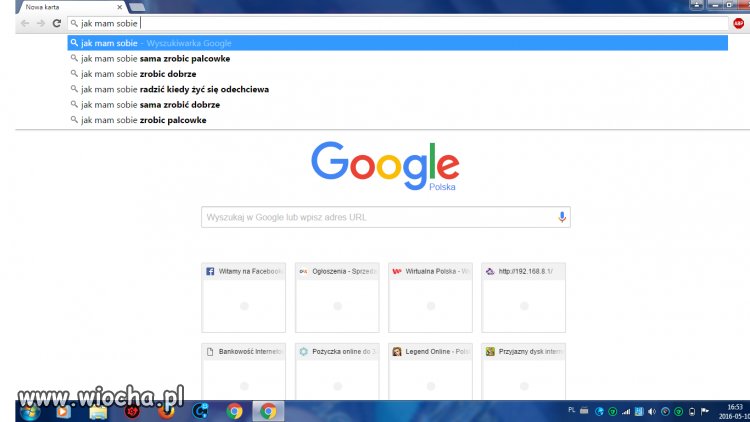The width and height of the screenshot is (750, 422).
Task: Click the first green shield tray icon
Action: coord(612,411)
